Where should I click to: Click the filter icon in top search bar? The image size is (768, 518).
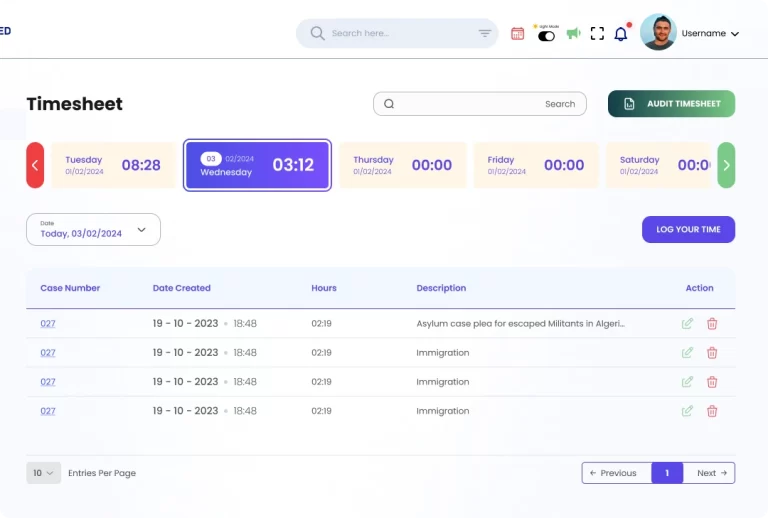[x=485, y=33]
